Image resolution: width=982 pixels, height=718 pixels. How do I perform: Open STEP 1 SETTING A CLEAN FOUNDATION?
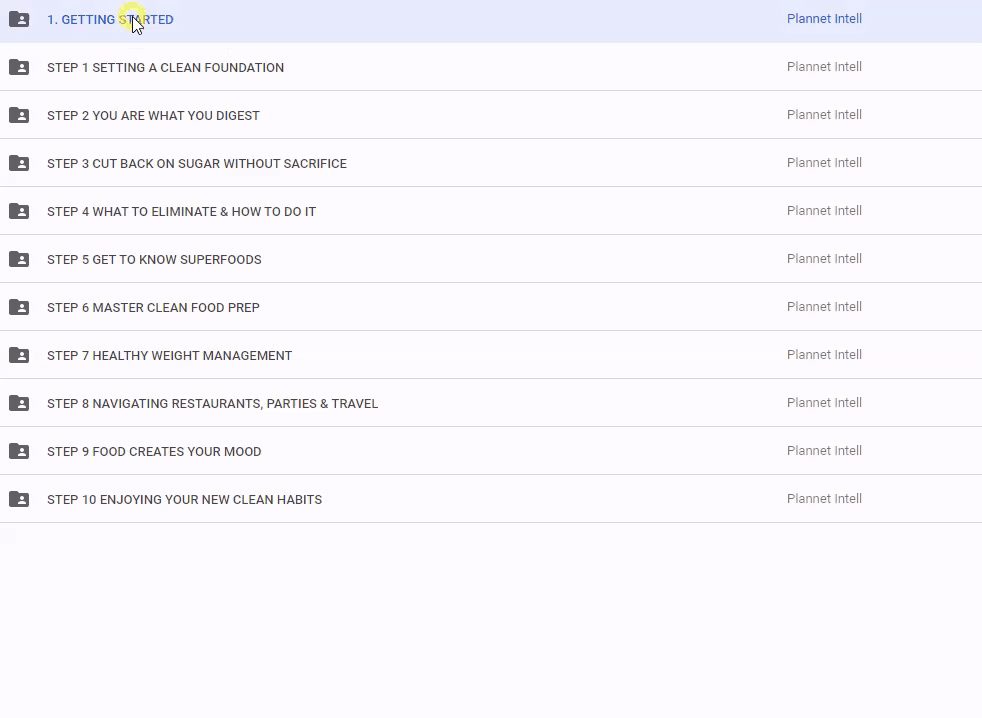click(165, 68)
